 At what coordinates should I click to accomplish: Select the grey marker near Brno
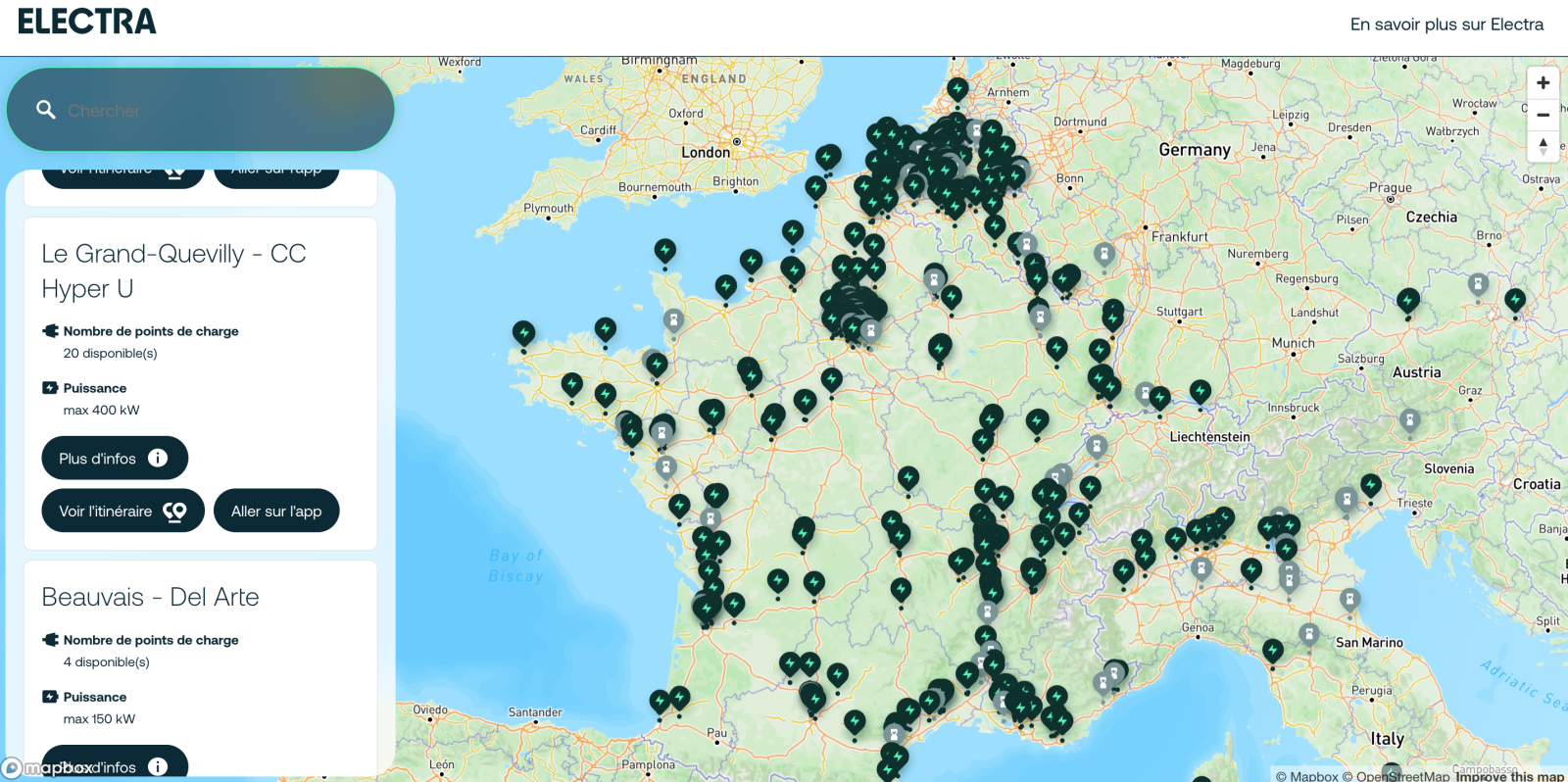click(x=1478, y=285)
